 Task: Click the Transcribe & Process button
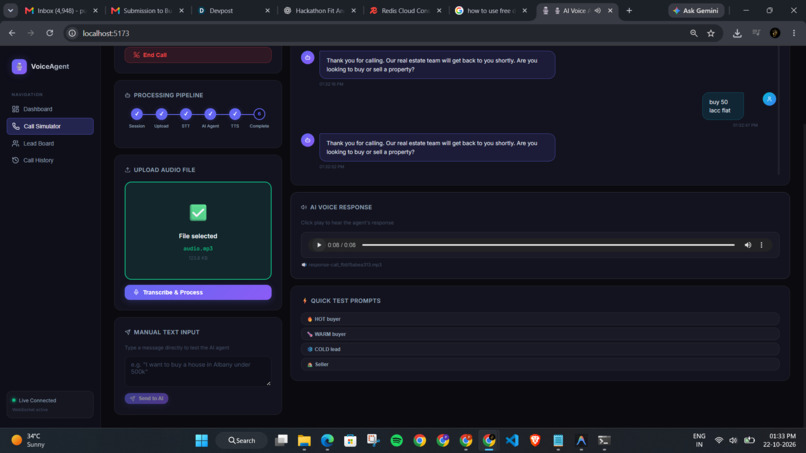tap(198, 292)
